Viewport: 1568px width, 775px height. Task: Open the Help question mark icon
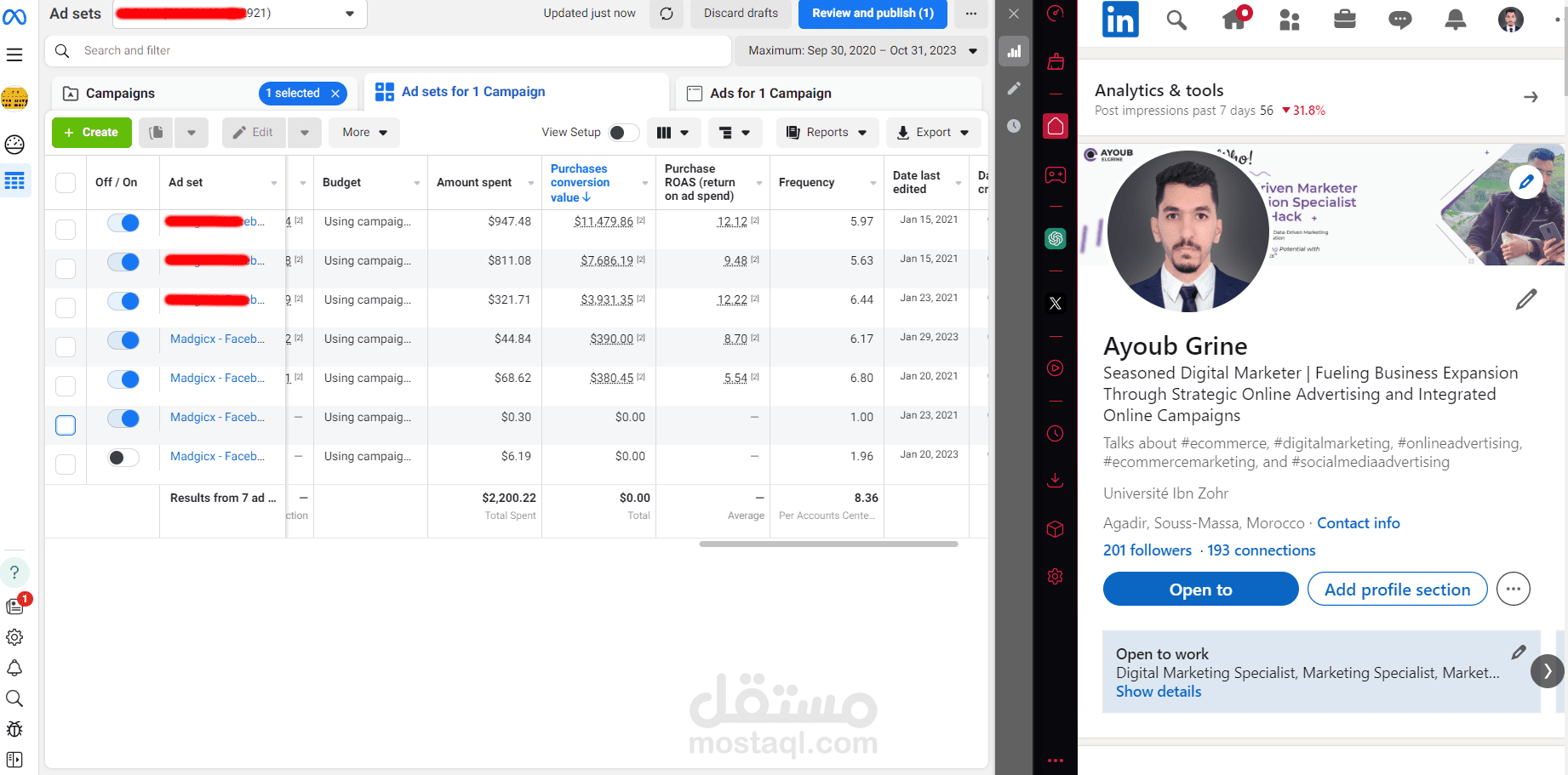pyautogui.click(x=14, y=573)
